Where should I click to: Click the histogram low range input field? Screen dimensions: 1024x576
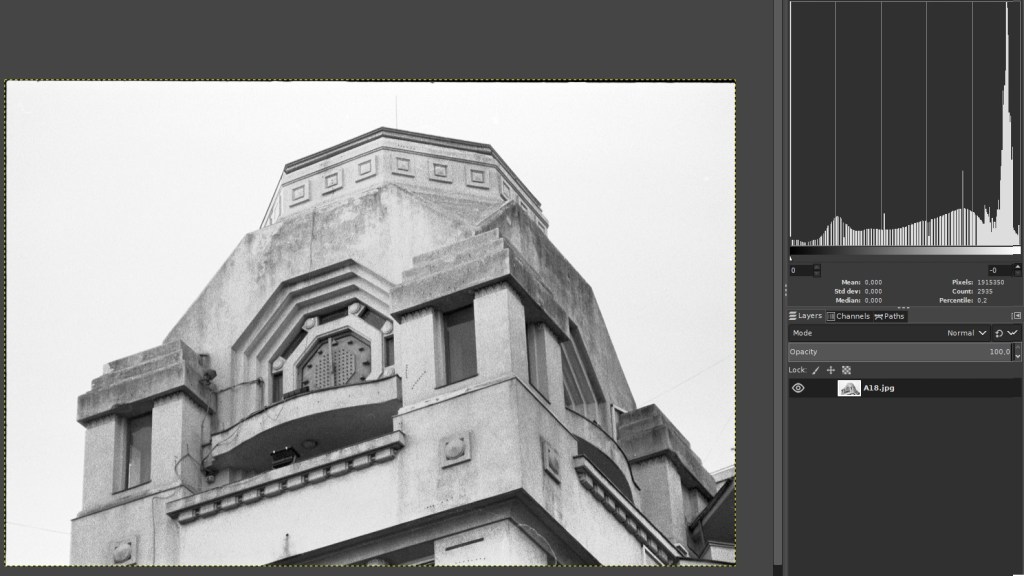click(x=801, y=270)
